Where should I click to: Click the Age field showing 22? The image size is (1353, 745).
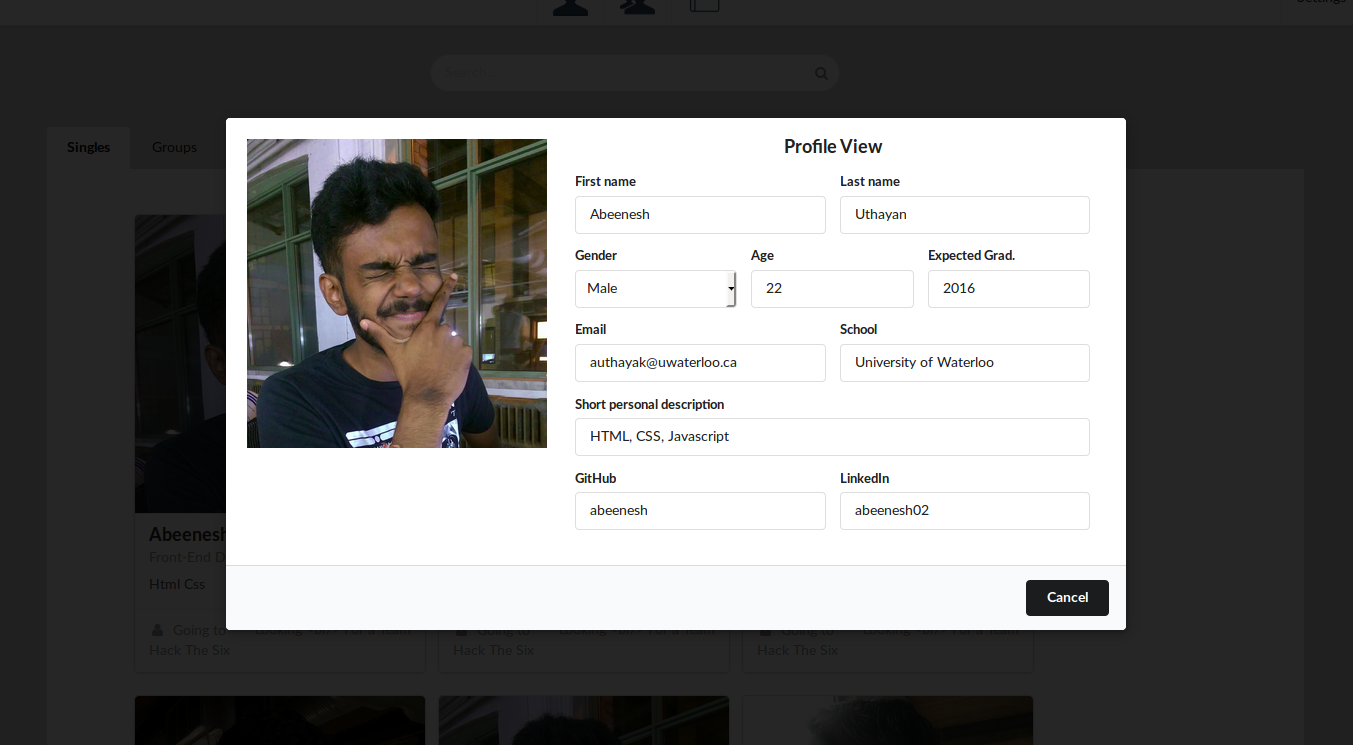point(832,288)
